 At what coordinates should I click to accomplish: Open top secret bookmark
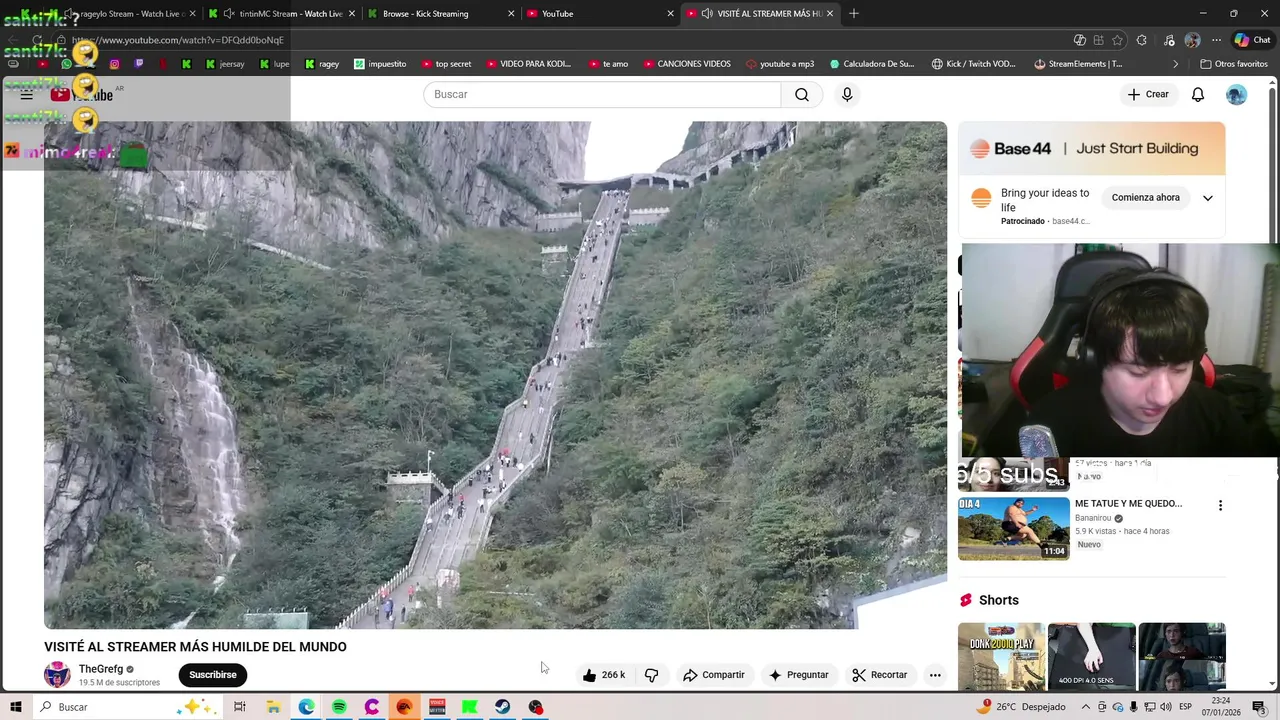click(x=446, y=64)
